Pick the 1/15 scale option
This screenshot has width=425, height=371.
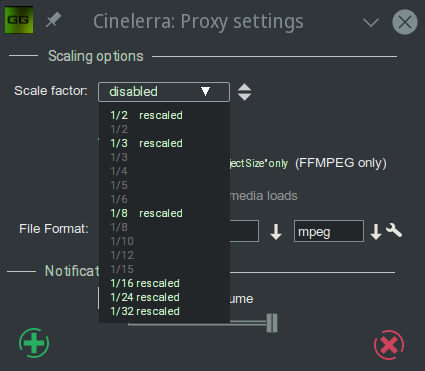coord(122,269)
